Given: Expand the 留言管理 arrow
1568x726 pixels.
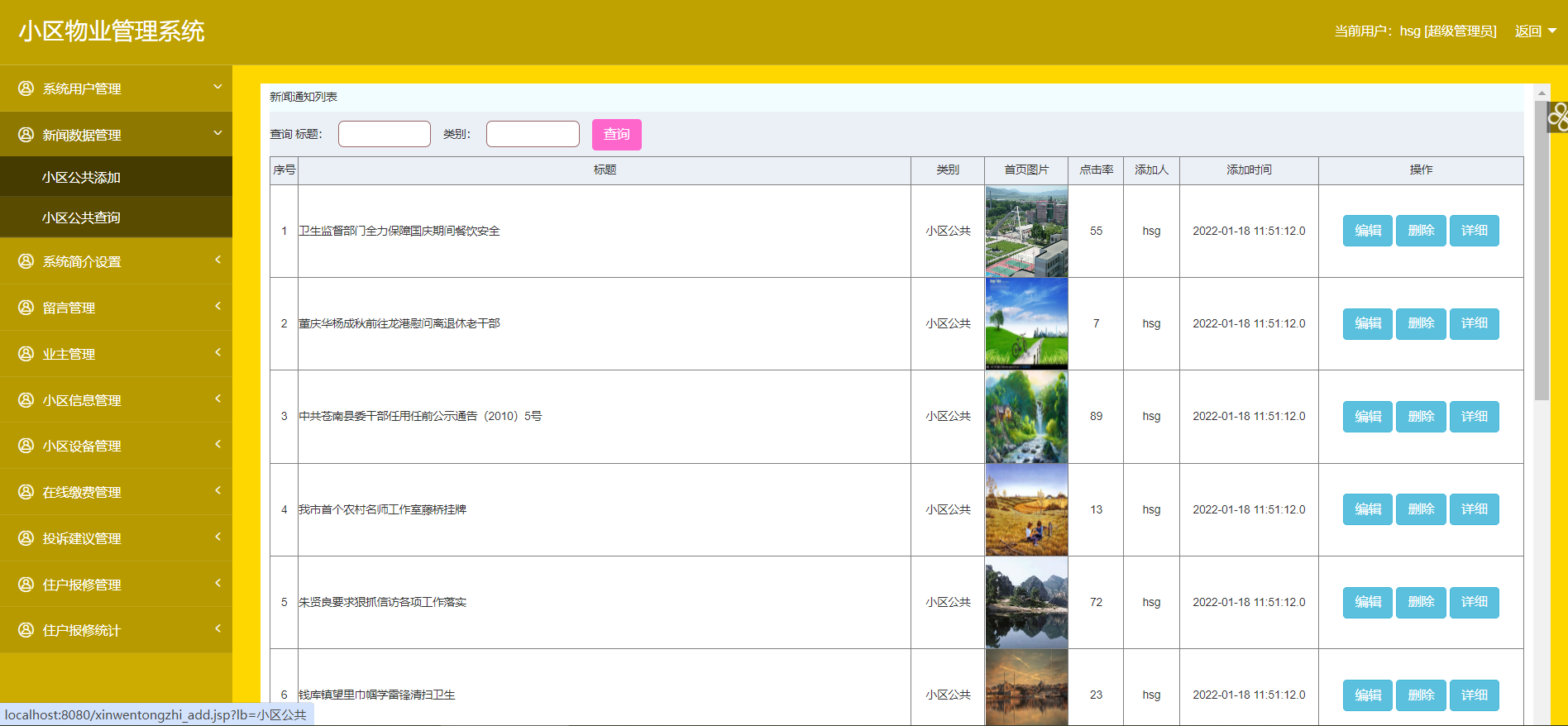Looking at the screenshot, I should click(218, 306).
